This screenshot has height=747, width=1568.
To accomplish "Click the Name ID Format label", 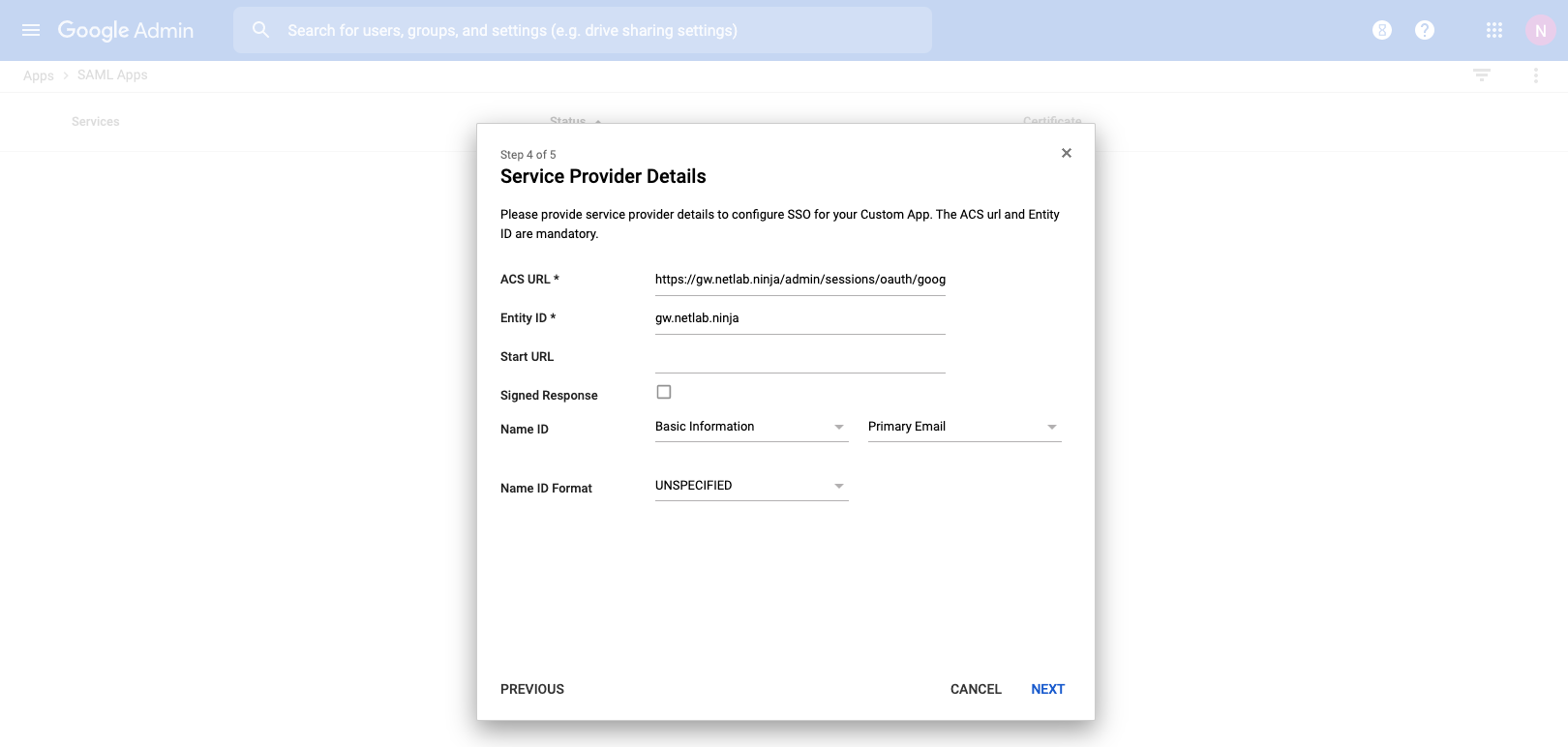I will point(546,488).
